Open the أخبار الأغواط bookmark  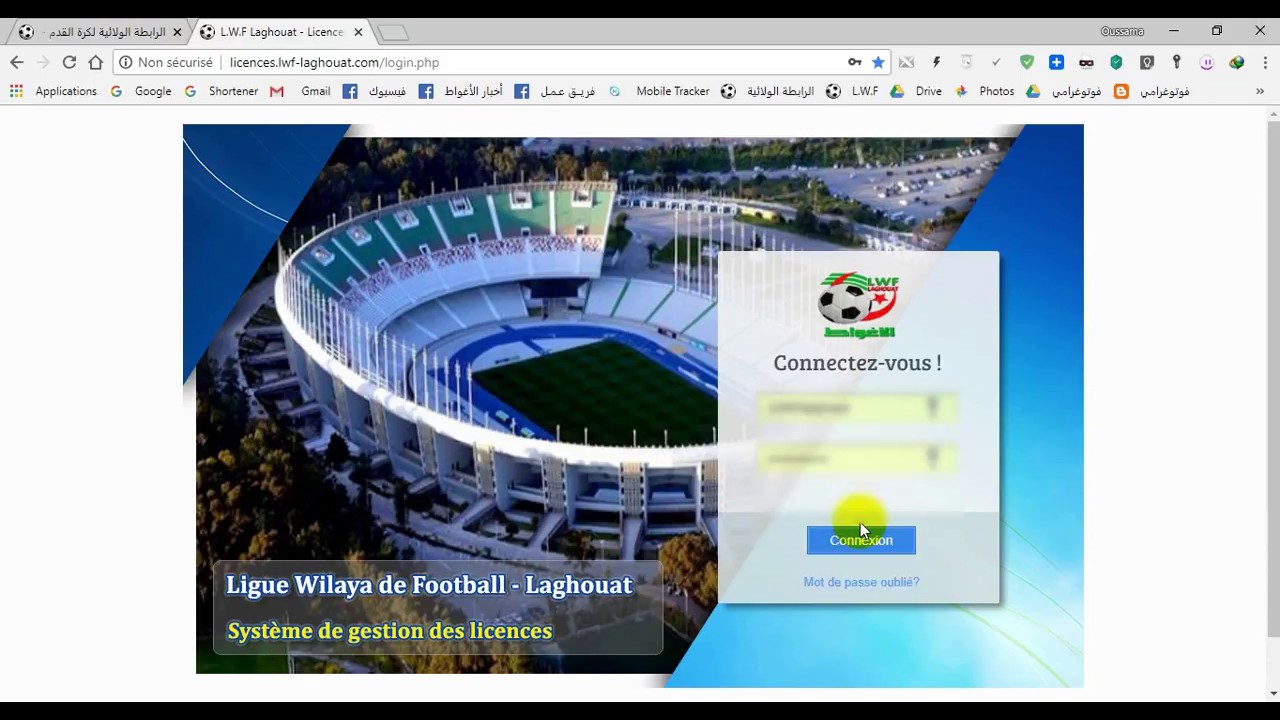(460, 91)
